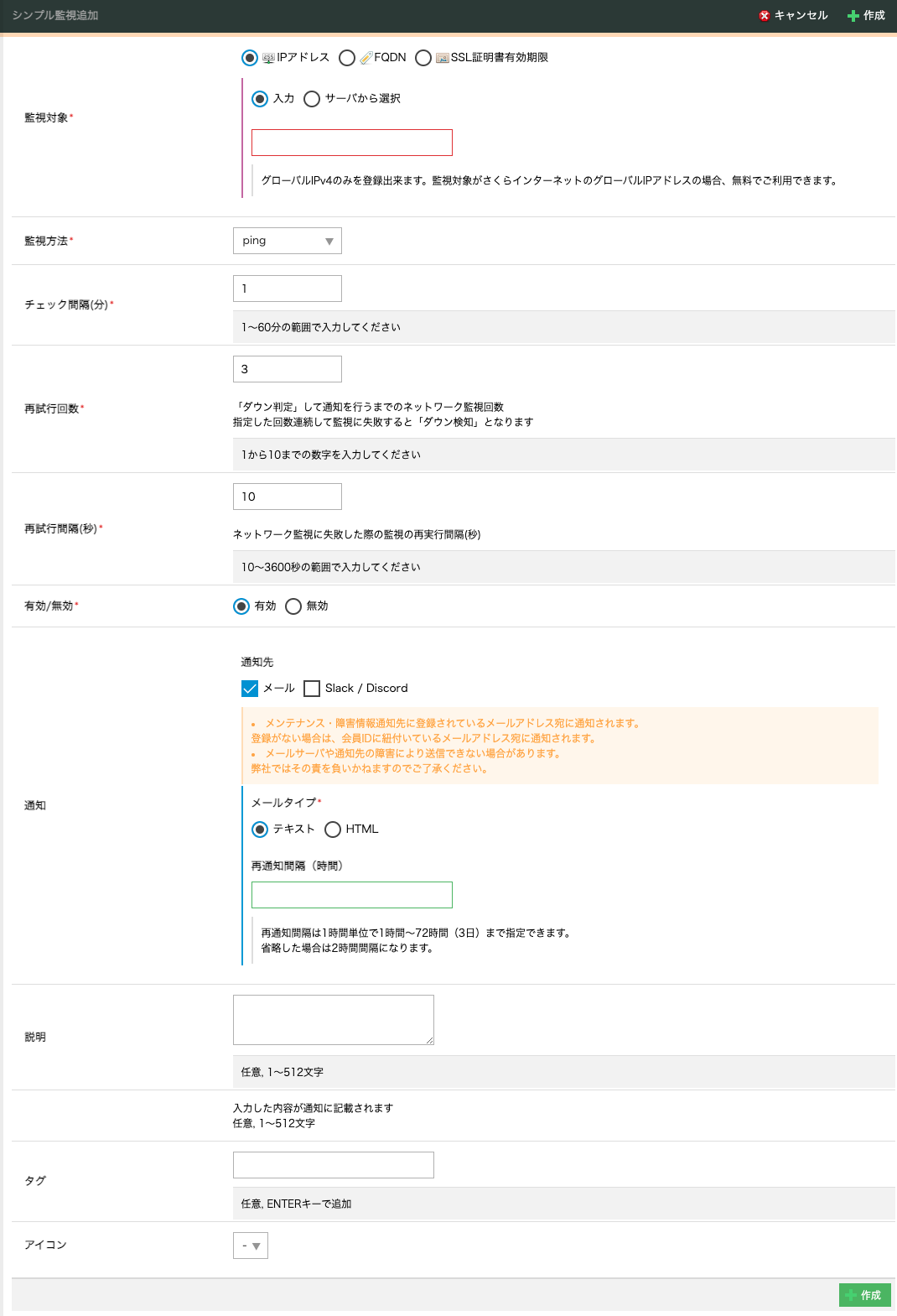Image resolution: width=897 pixels, height=1316 pixels.
Task: Click the チェック間隔 input field
Action: tap(287, 289)
